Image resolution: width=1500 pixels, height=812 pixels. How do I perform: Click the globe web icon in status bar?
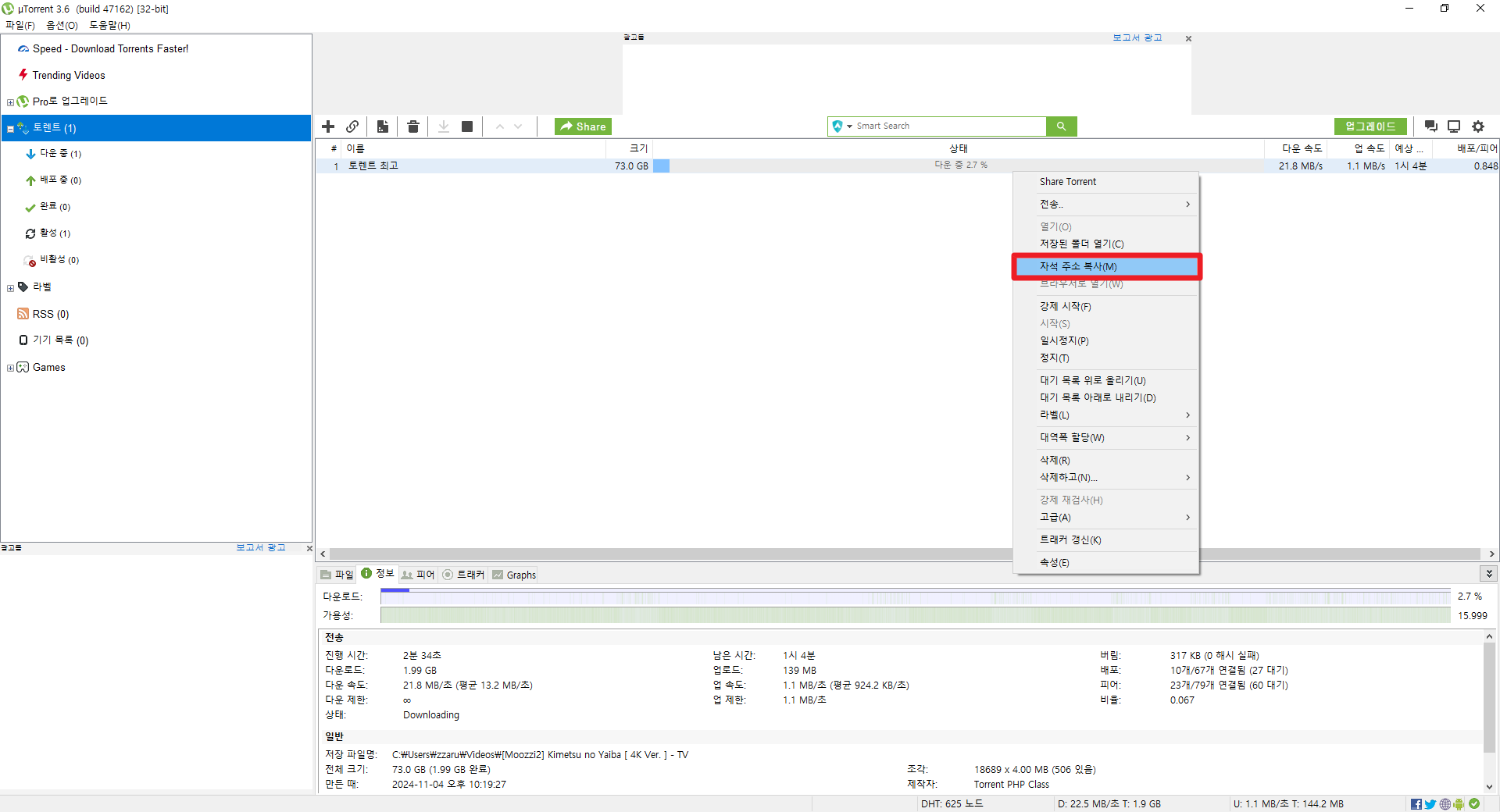1445,804
